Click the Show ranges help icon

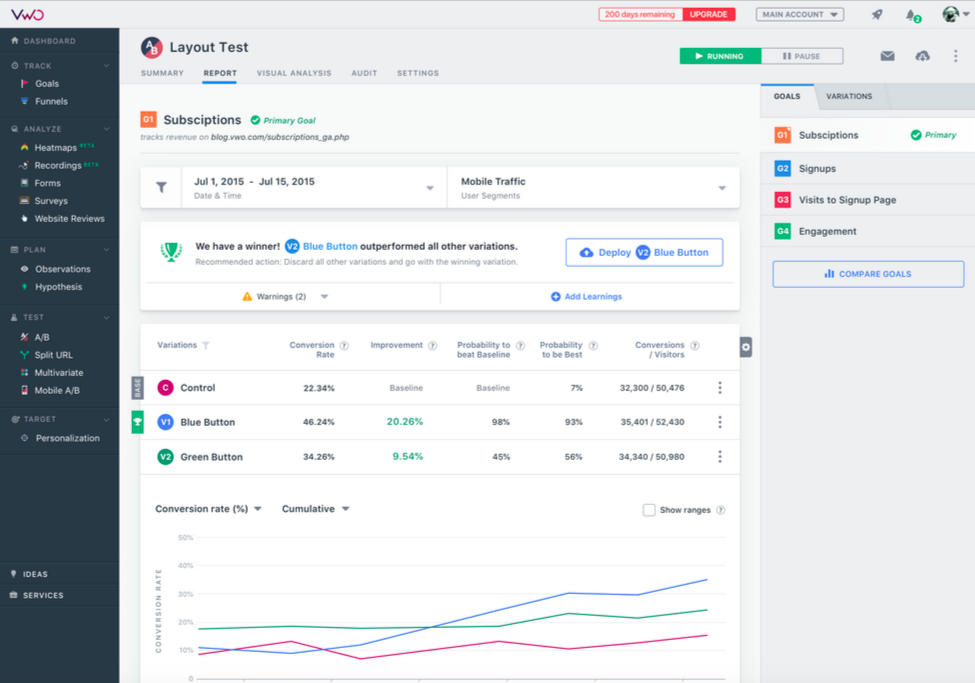[721, 510]
